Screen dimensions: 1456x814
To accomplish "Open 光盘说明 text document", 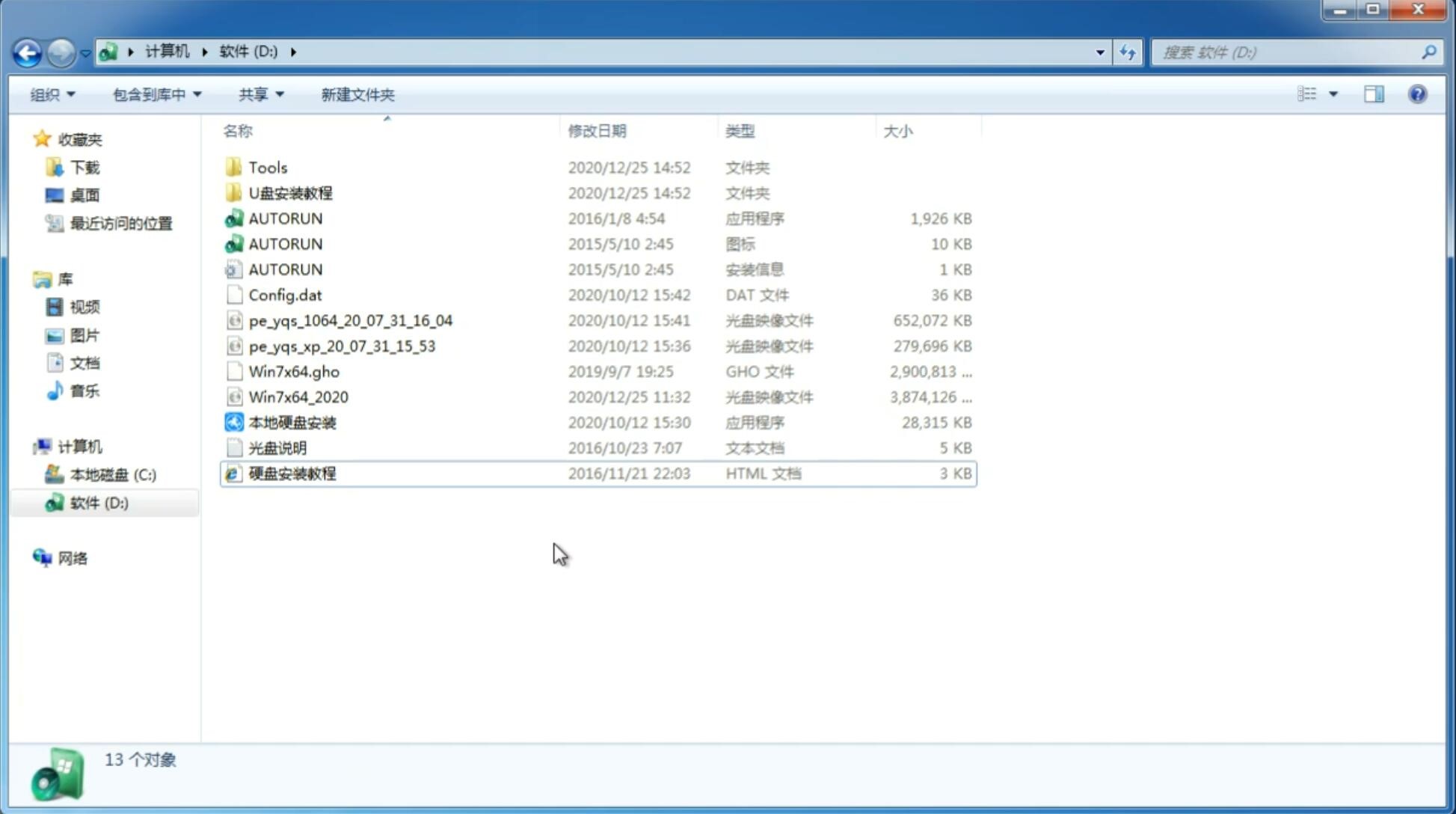I will [x=278, y=448].
